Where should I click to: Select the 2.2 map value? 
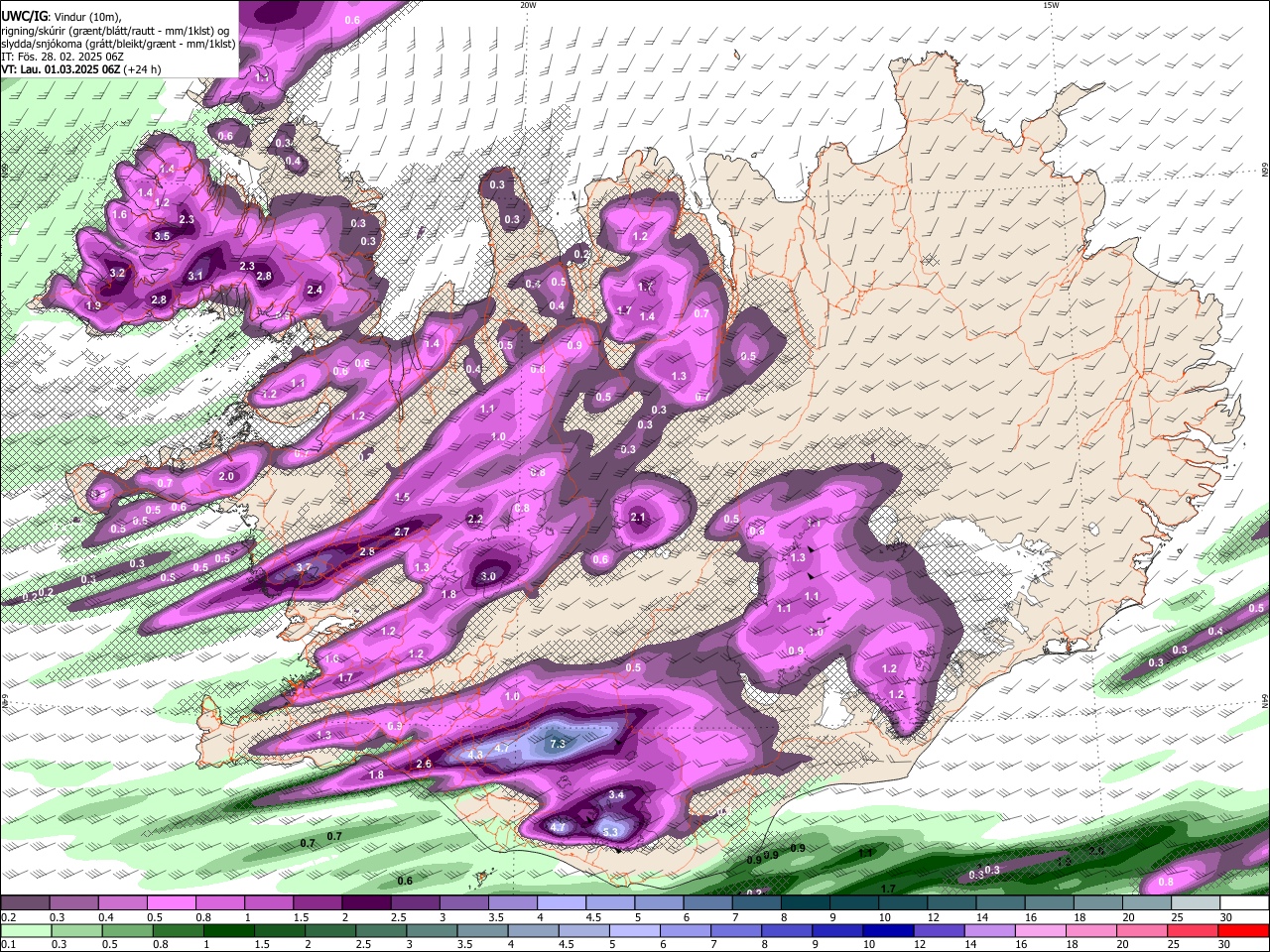pos(474,519)
